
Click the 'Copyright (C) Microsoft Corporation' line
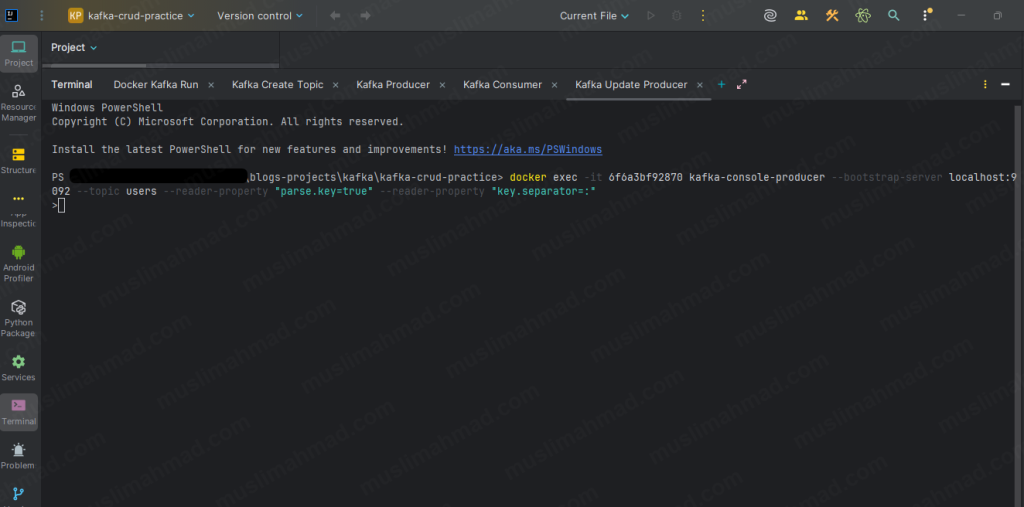(x=228, y=122)
